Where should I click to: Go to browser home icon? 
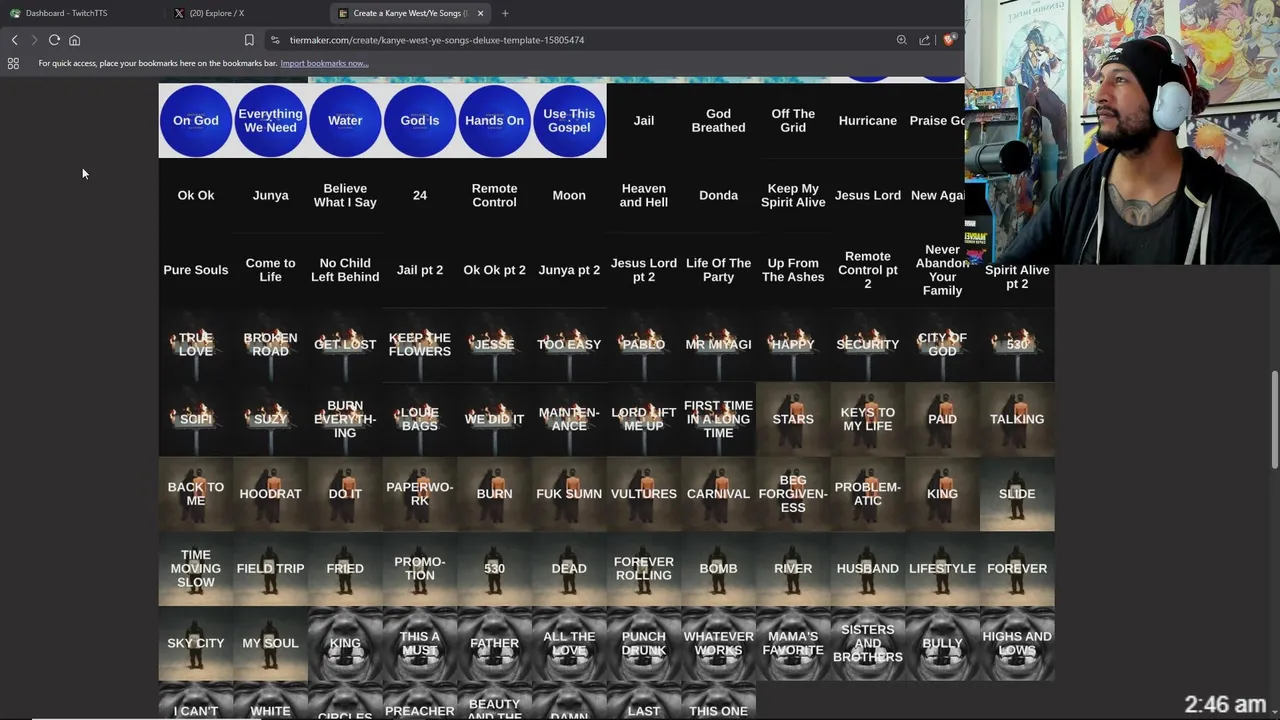tap(74, 40)
